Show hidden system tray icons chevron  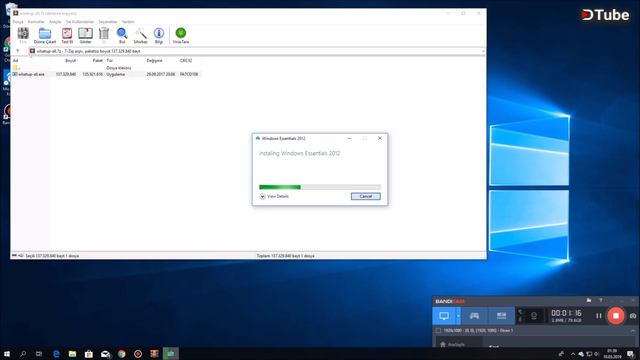[573, 354]
